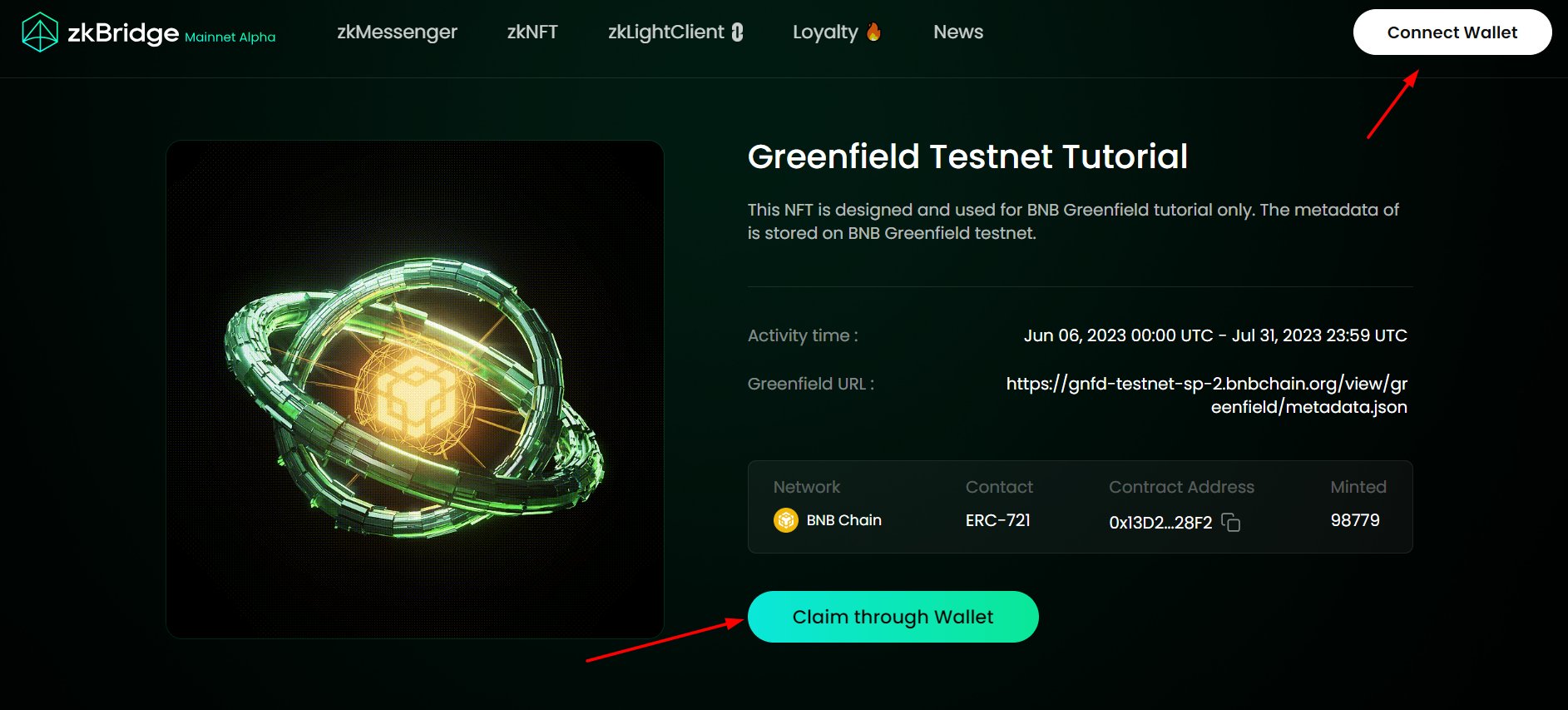Click the Greenfield URL label
1568x710 pixels.
point(811,384)
